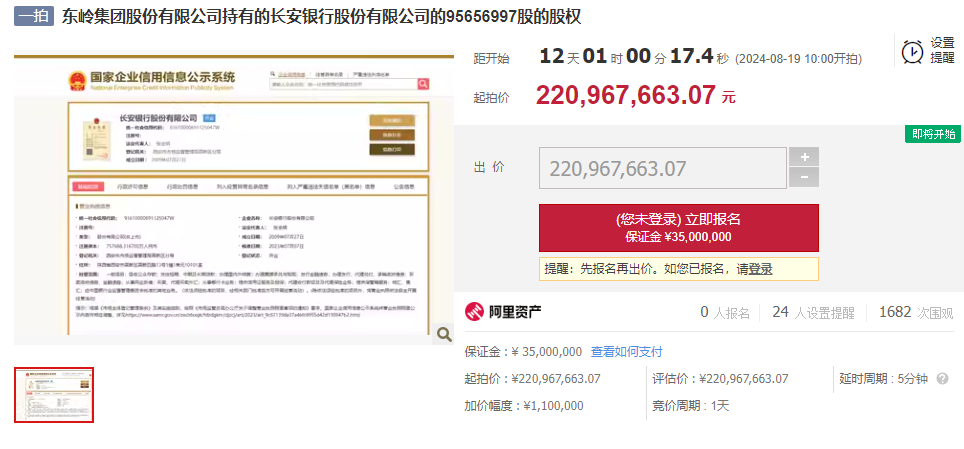964x449 pixels.
Task: Click the magnifier zoom icon on image
Action: (443, 335)
